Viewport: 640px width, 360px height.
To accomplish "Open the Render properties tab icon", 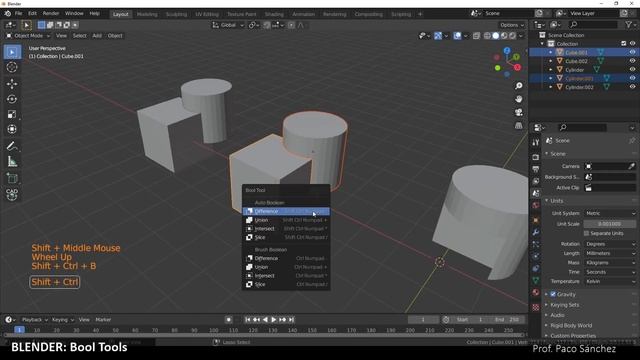I will (x=536, y=157).
